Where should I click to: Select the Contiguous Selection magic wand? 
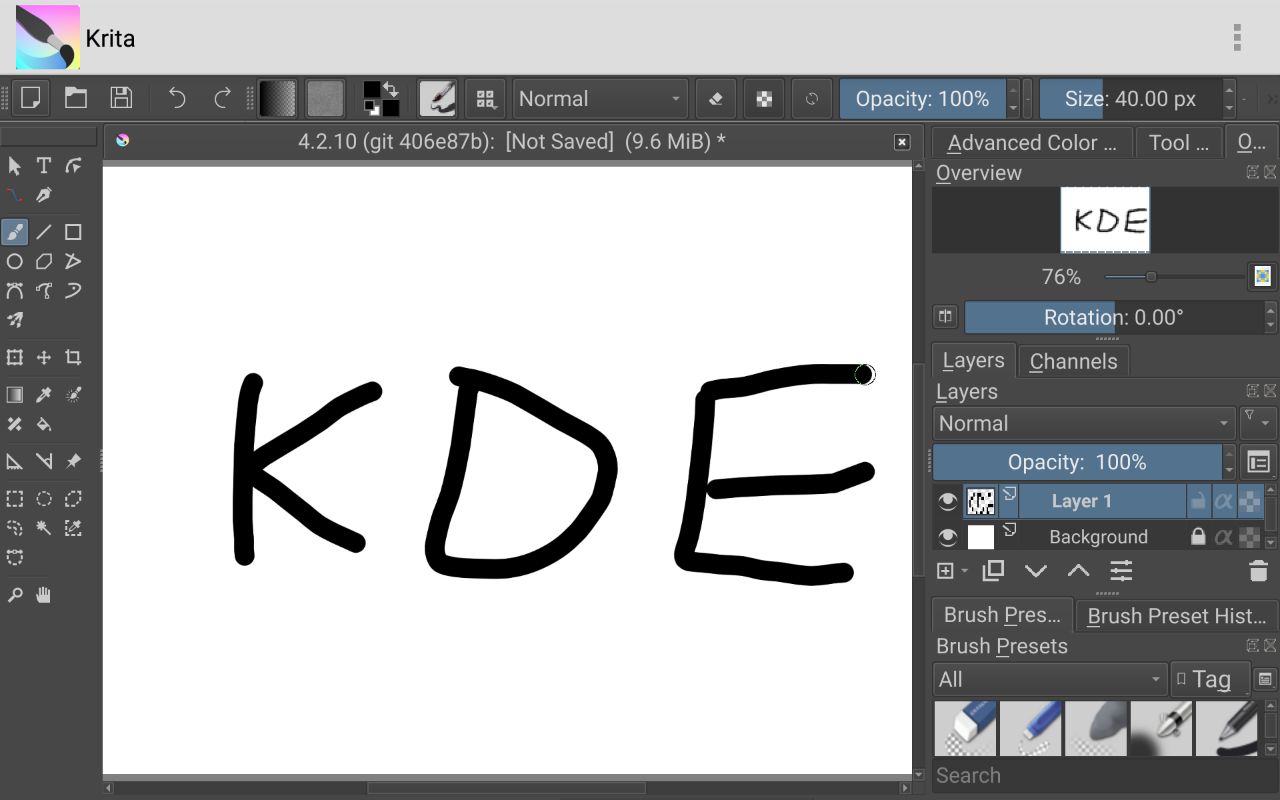[44, 528]
